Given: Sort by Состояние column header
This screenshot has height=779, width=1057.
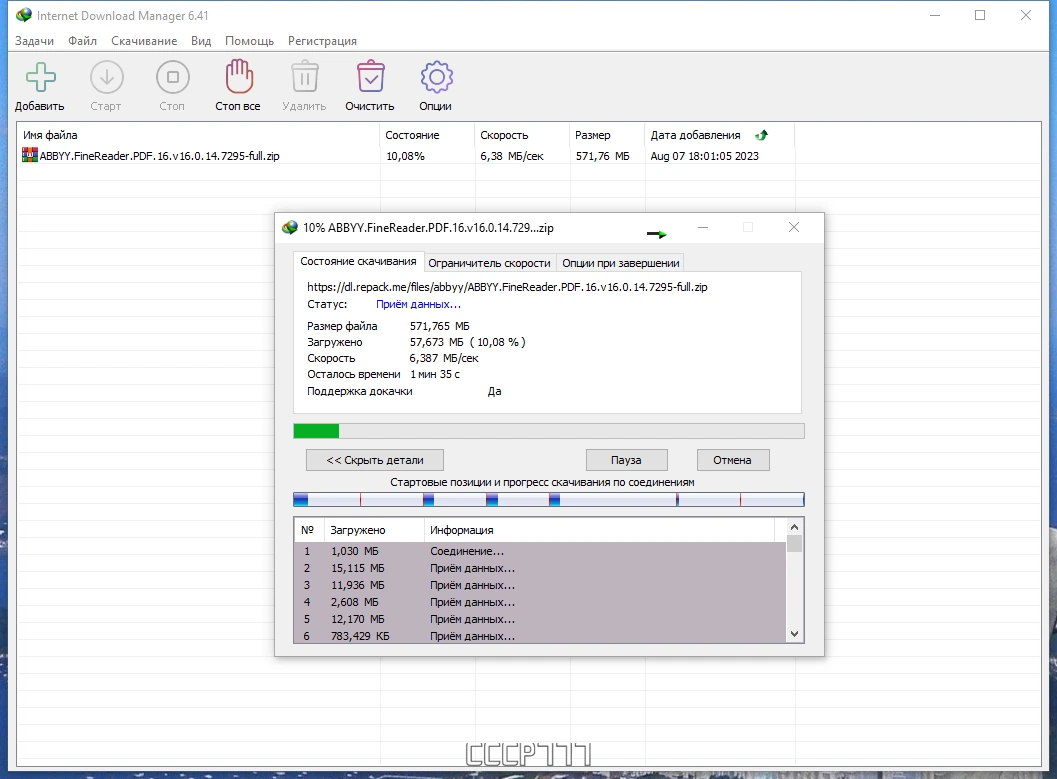Looking at the screenshot, I should (427, 135).
